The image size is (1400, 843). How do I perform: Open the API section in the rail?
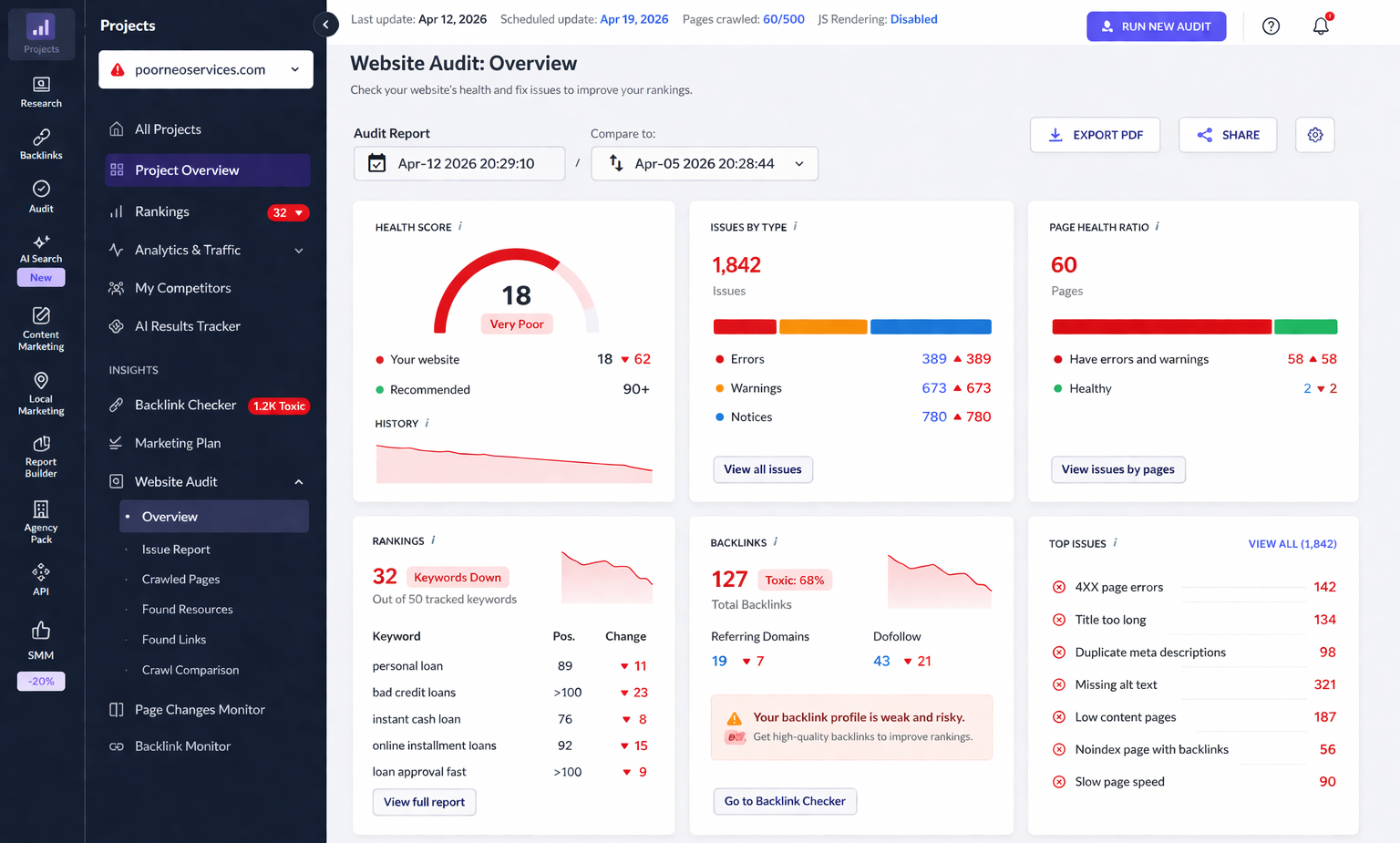(x=40, y=580)
